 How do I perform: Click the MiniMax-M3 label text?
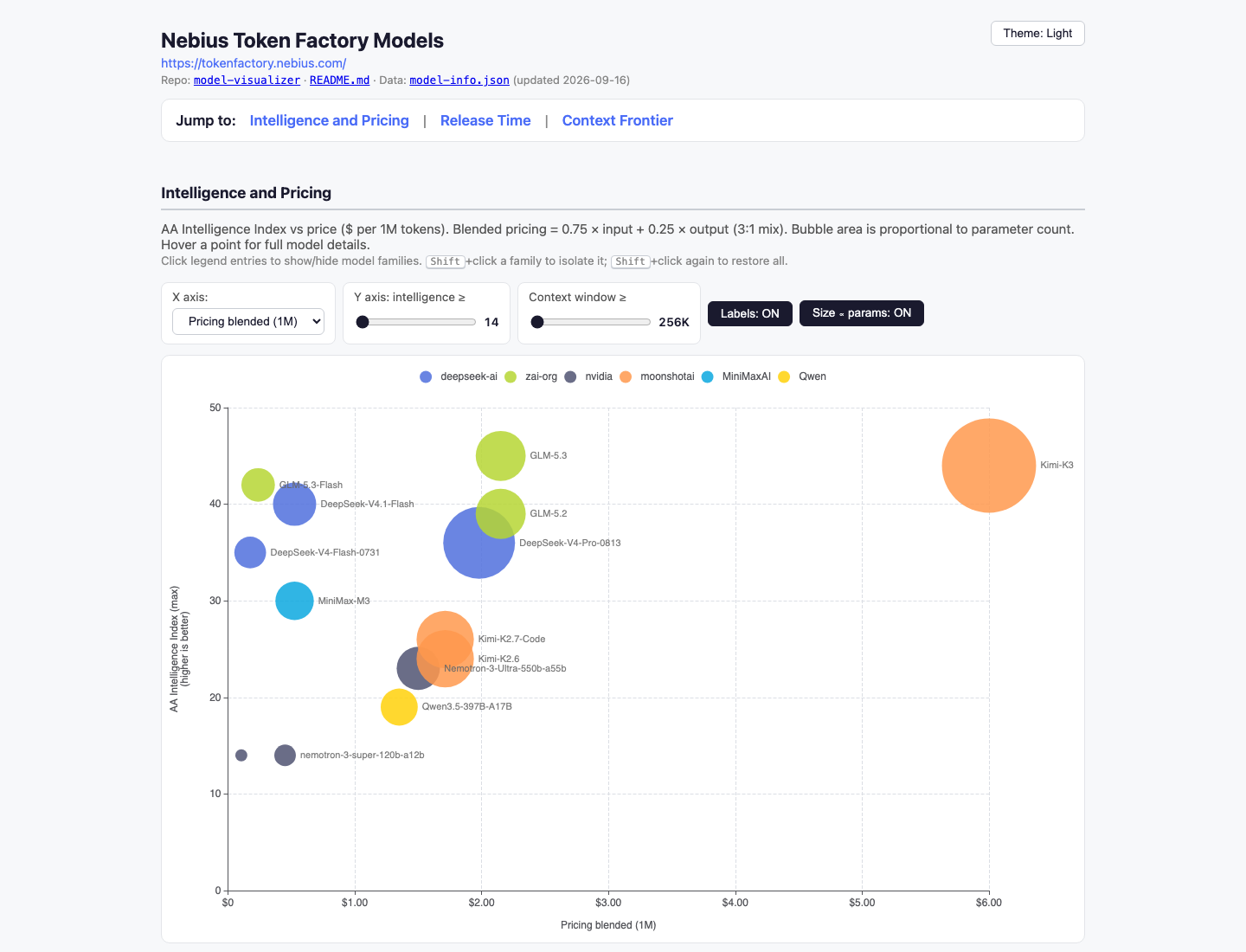(x=344, y=601)
